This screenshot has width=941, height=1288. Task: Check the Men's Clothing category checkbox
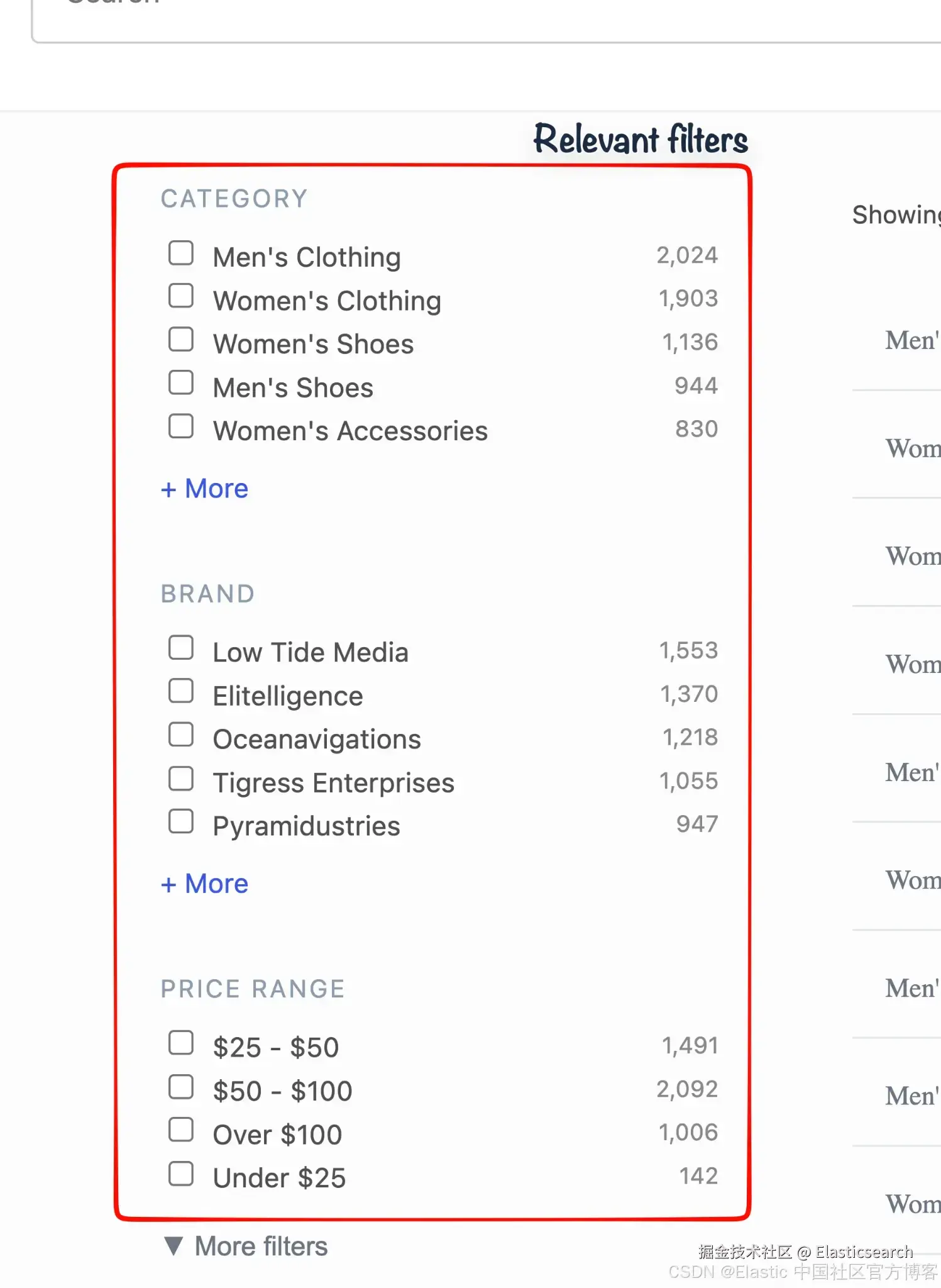coord(181,253)
